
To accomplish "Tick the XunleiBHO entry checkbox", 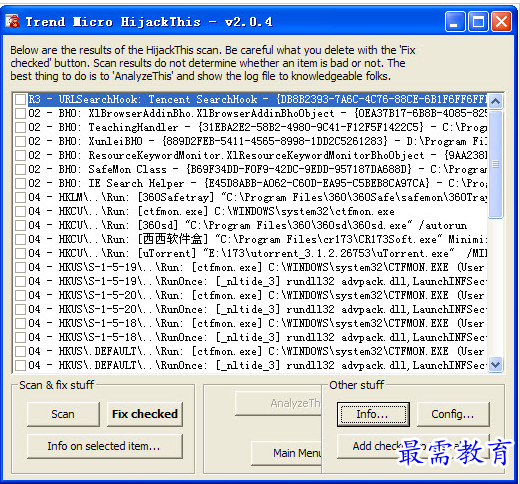I will pyautogui.click(x=21, y=141).
